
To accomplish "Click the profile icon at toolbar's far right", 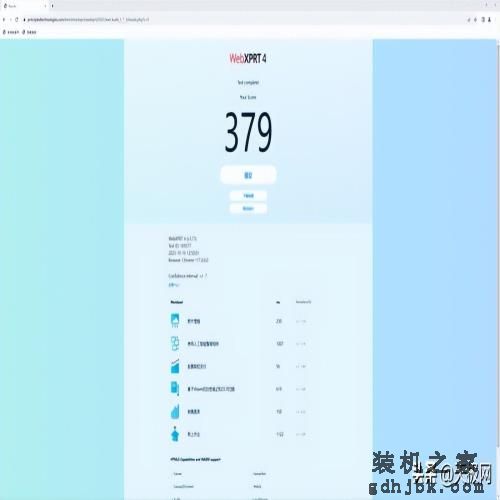I will click(490, 20).
